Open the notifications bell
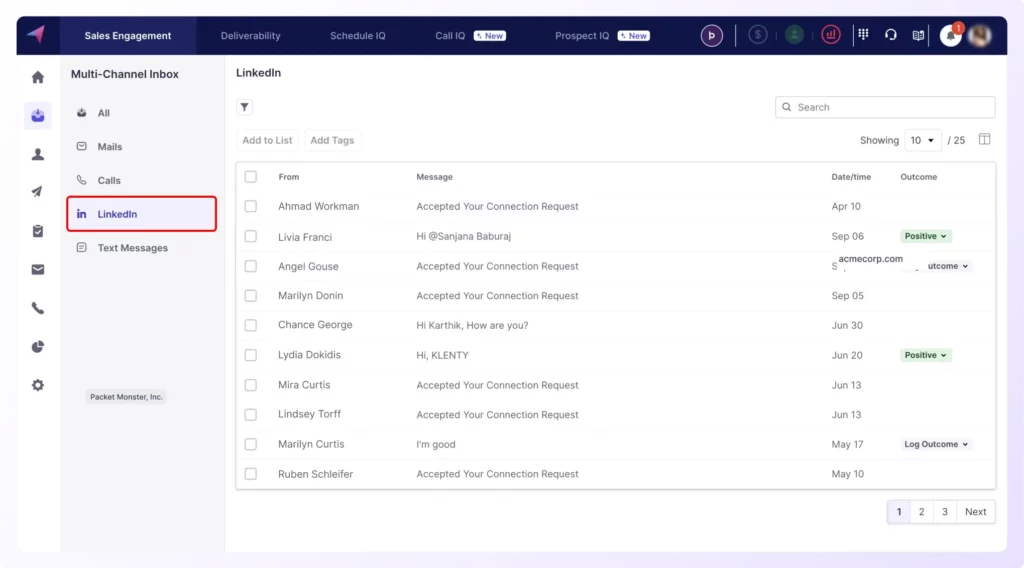This screenshot has height=568, width=1024. coord(951,35)
